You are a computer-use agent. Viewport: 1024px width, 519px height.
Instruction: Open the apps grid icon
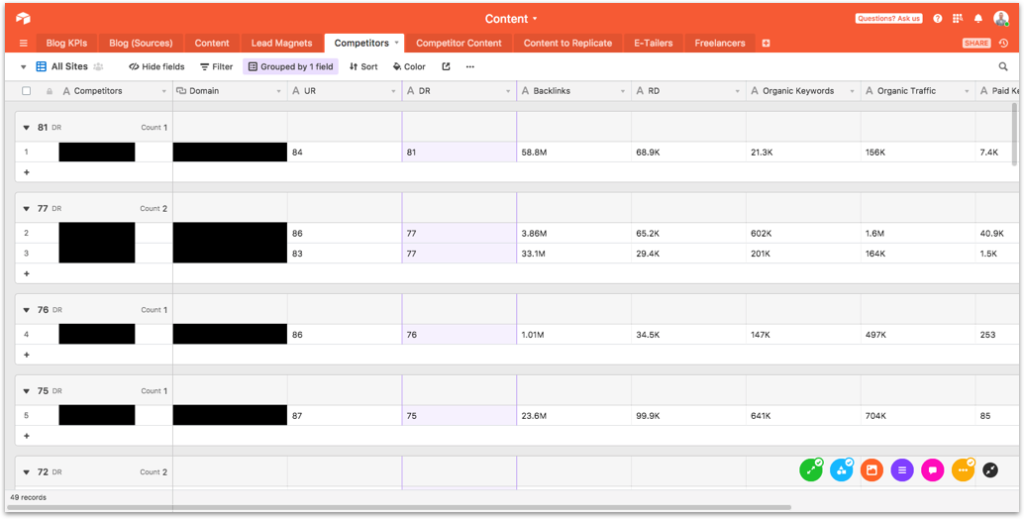pyautogui.click(x=957, y=19)
